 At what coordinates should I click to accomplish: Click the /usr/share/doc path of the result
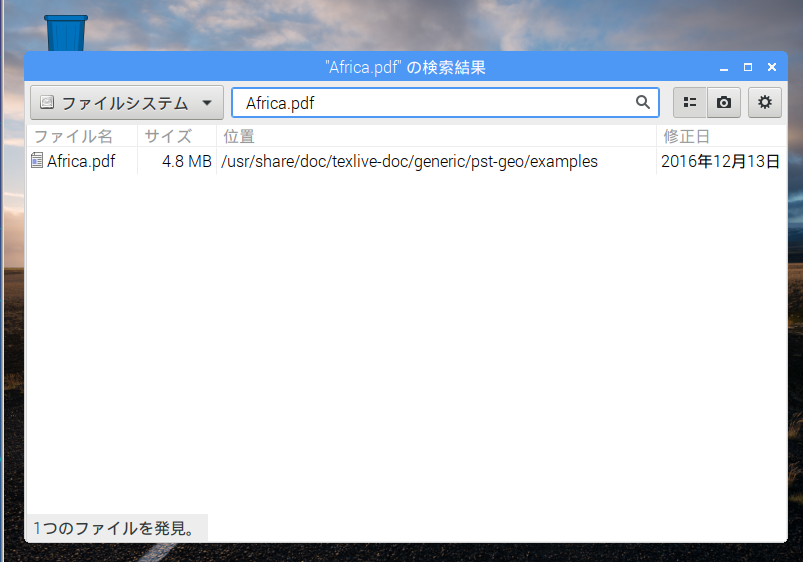coord(409,161)
